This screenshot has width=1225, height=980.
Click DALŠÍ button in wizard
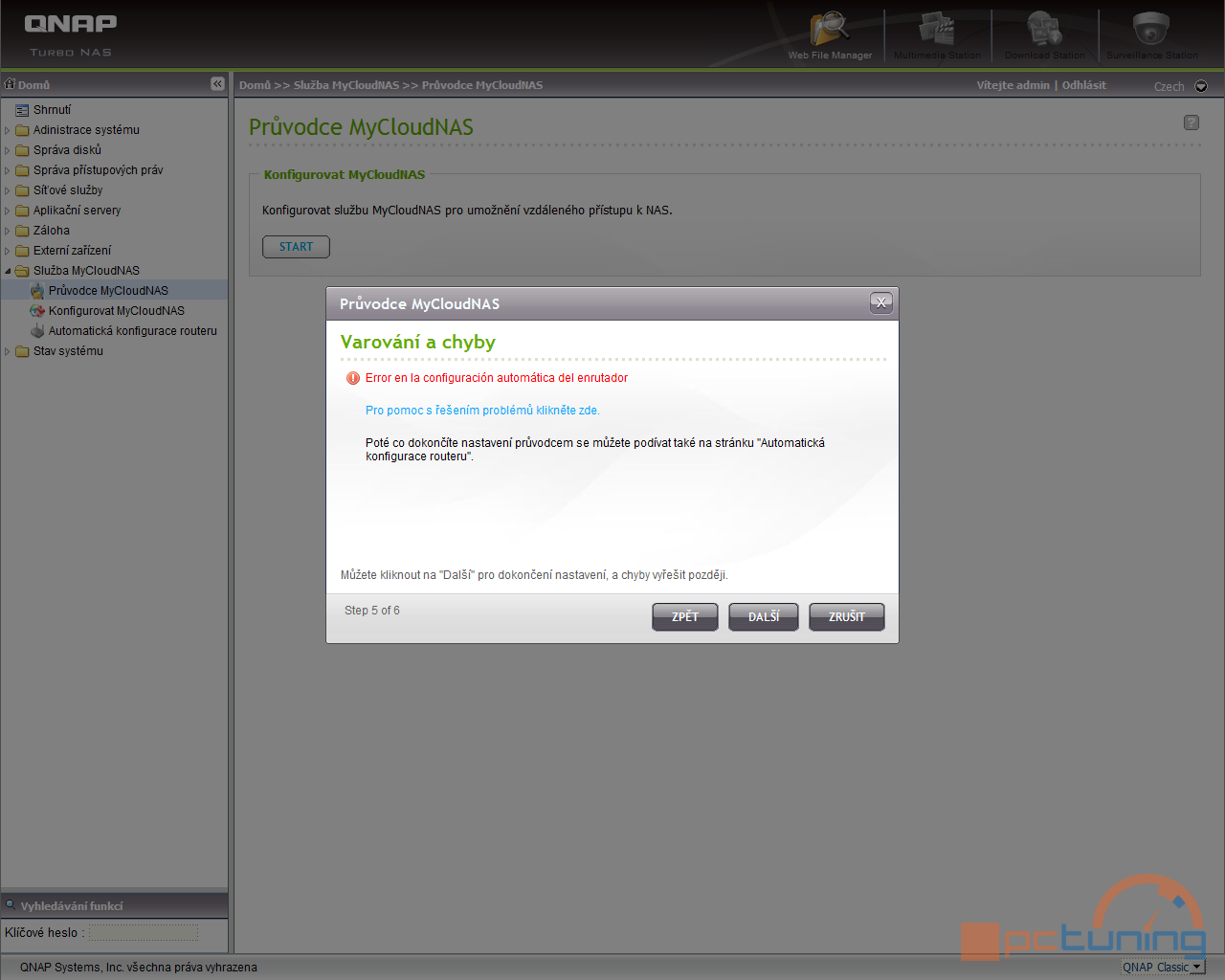point(764,617)
